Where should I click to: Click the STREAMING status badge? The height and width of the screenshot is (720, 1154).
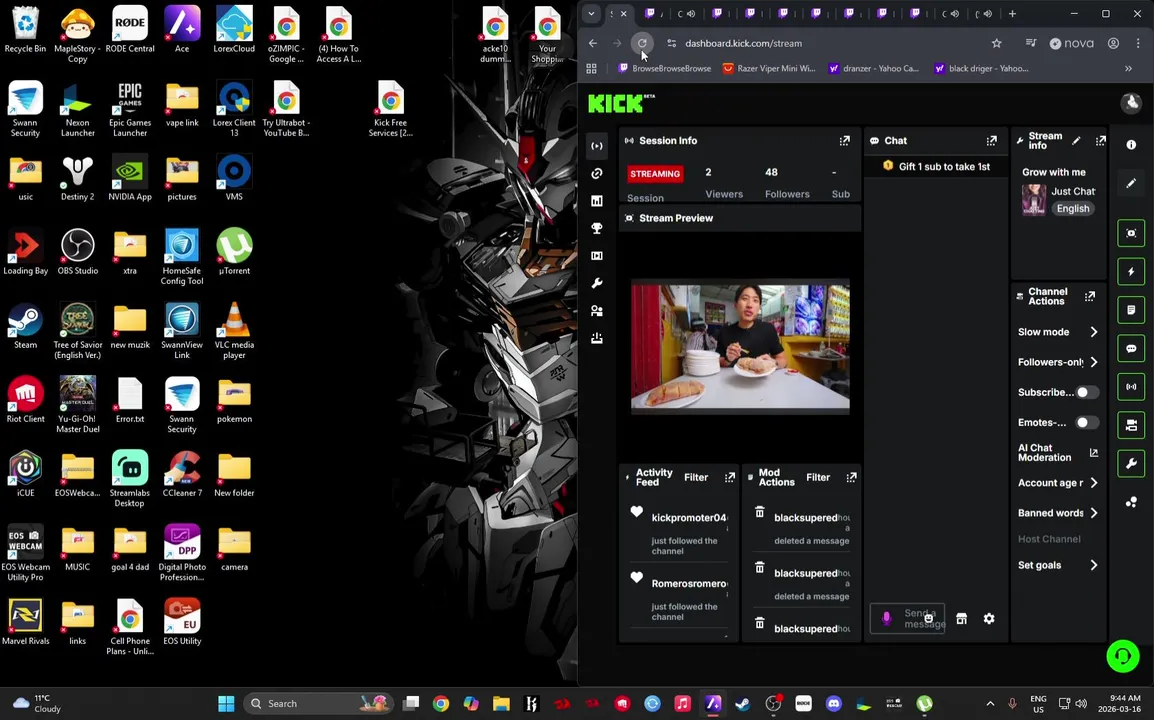coord(655,174)
